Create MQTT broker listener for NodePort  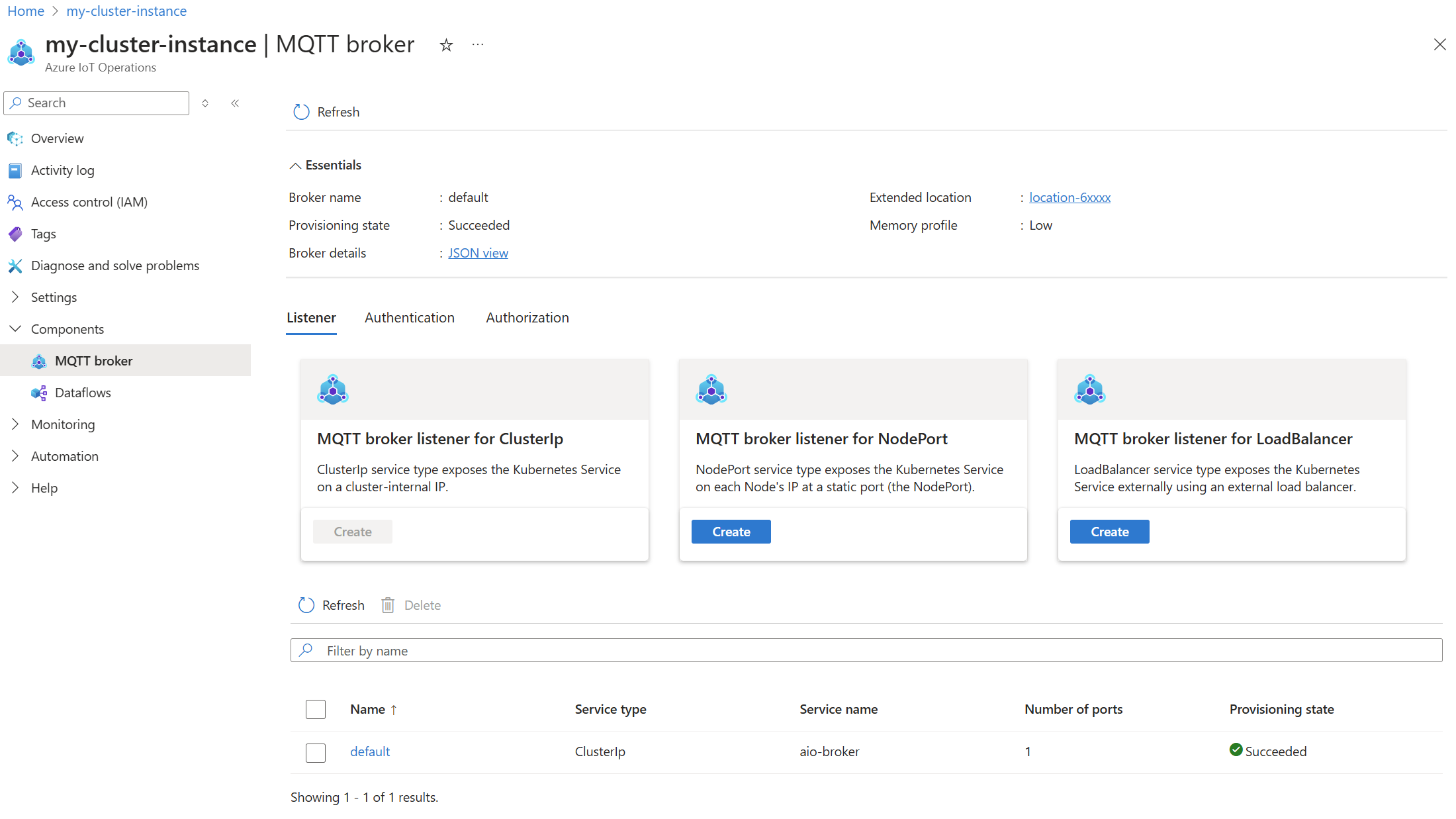pyautogui.click(x=731, y=531)
